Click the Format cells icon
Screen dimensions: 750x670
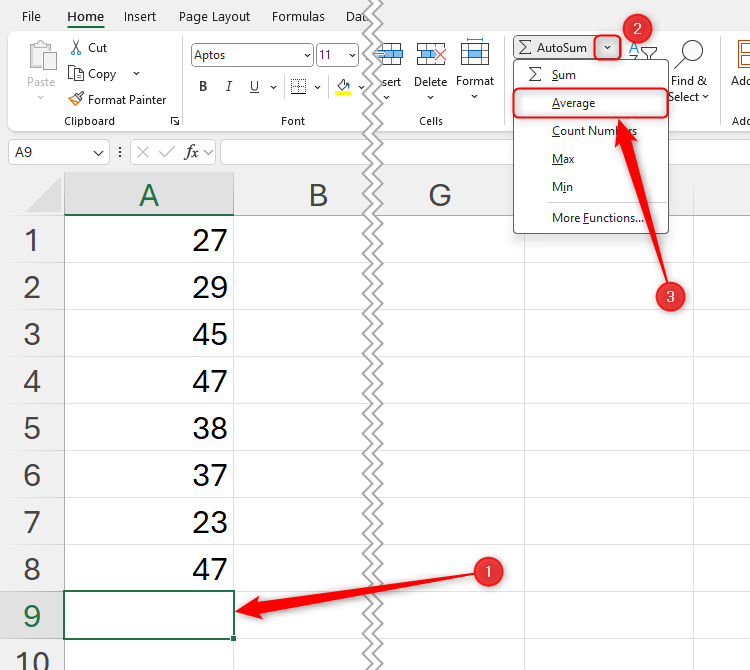[475, 55]
